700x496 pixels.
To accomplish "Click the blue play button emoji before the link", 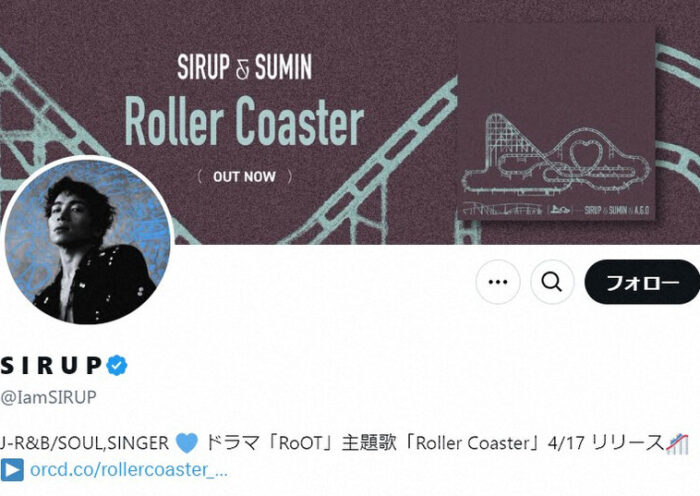I will (x=12, y=470).
